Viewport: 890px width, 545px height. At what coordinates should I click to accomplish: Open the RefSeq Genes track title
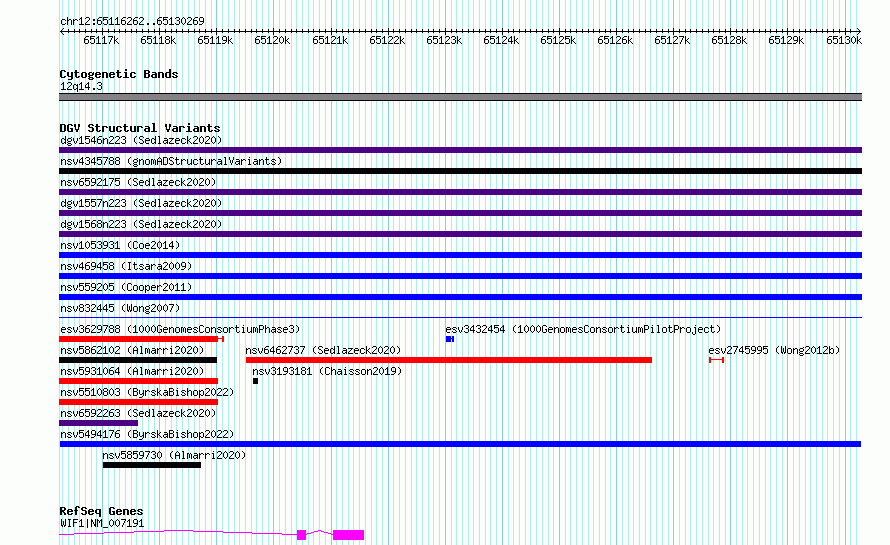(101, 511)
